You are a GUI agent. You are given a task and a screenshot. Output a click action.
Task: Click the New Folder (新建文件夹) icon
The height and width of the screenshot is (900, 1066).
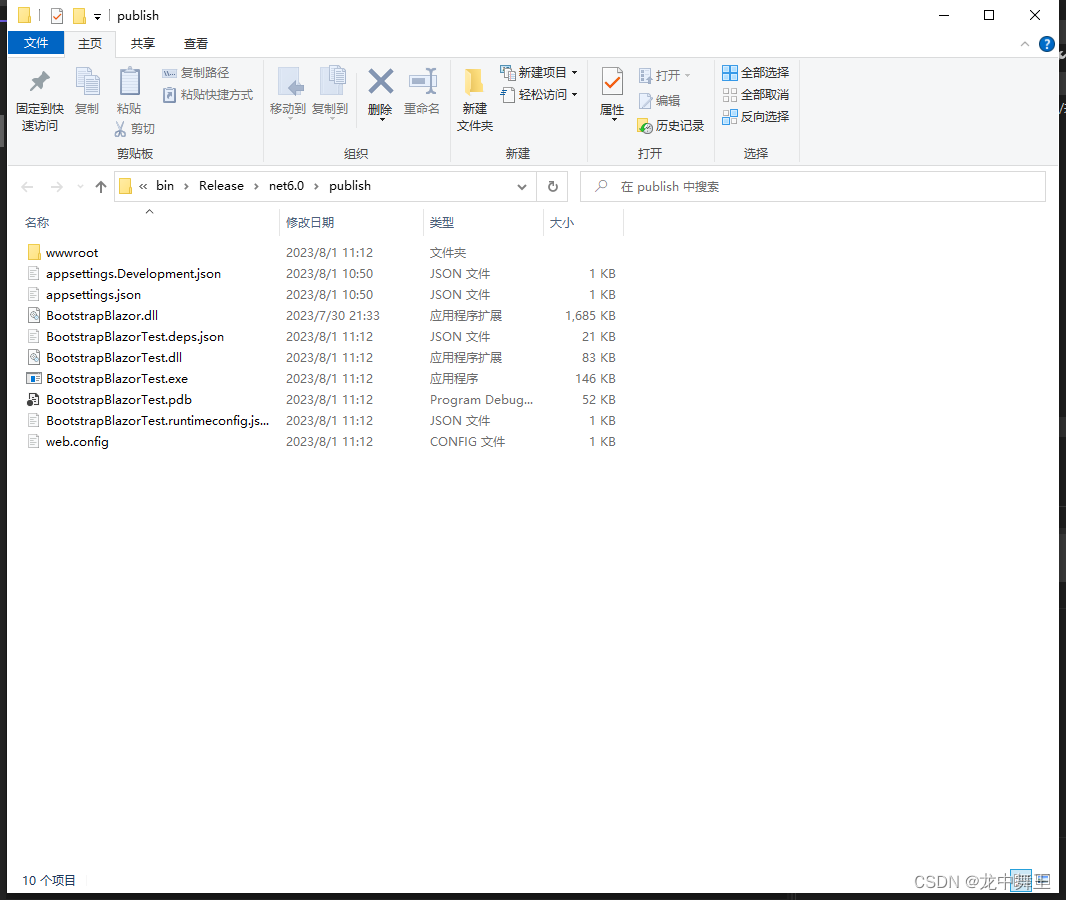474,82
